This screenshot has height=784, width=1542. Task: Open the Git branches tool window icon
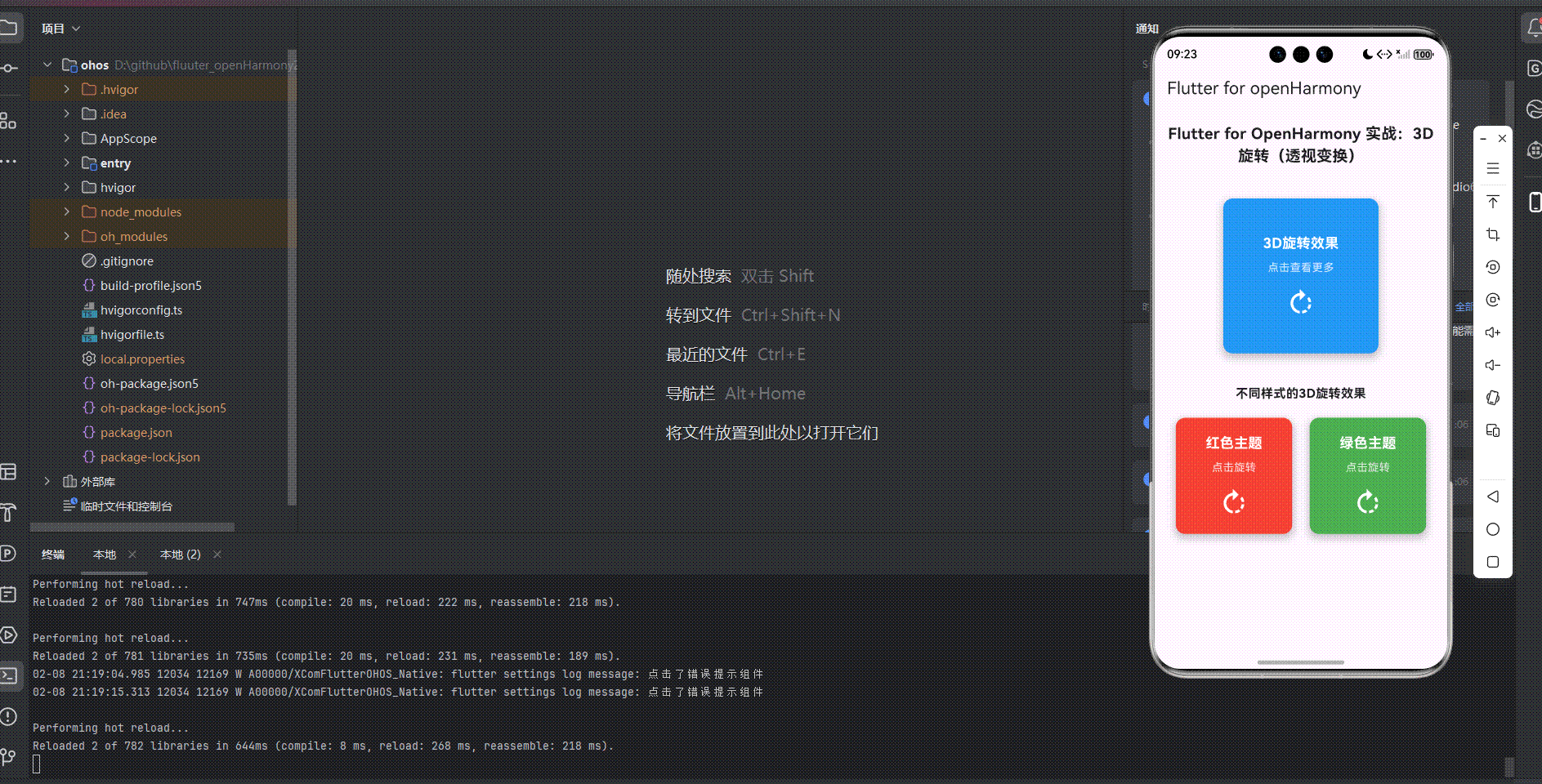pyautogui.click(x=8, y=757)
